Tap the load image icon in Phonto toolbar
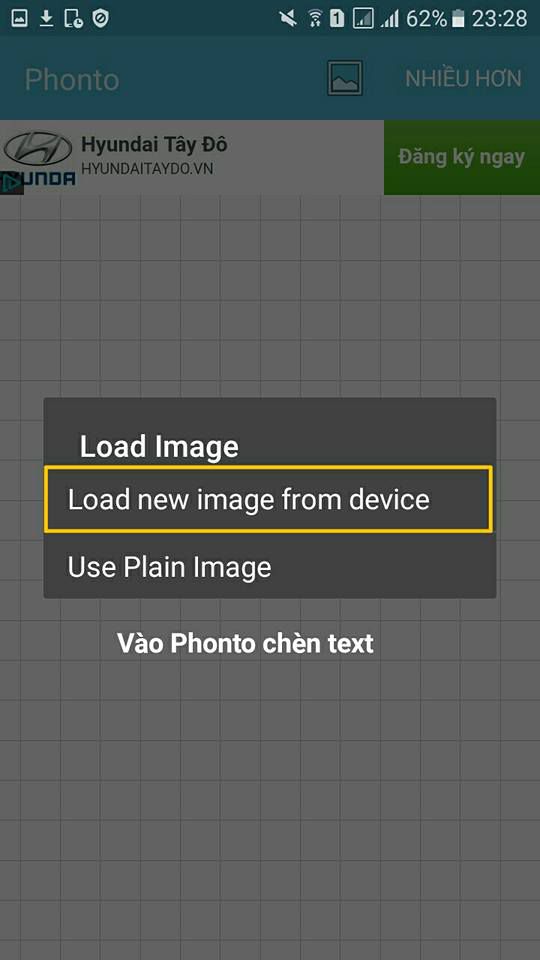 [345, 78]
